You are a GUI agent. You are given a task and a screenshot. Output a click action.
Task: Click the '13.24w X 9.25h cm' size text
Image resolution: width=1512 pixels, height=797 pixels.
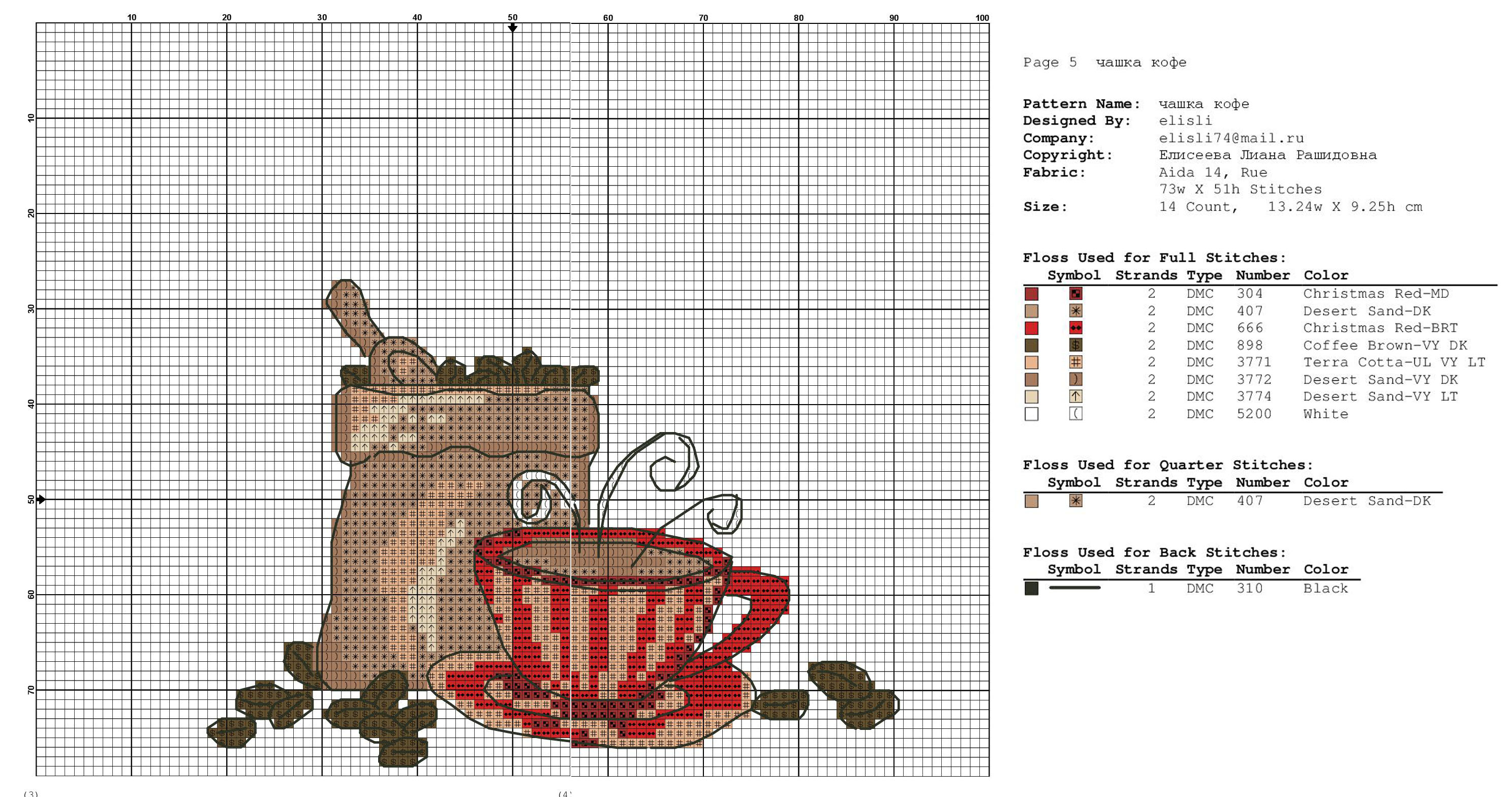[x=1345, y=206]
